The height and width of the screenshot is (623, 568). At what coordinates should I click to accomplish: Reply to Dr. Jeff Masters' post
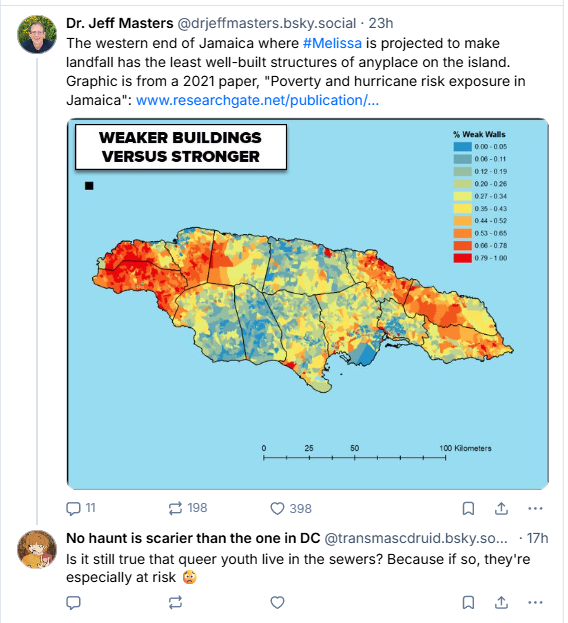coord(81,508)
